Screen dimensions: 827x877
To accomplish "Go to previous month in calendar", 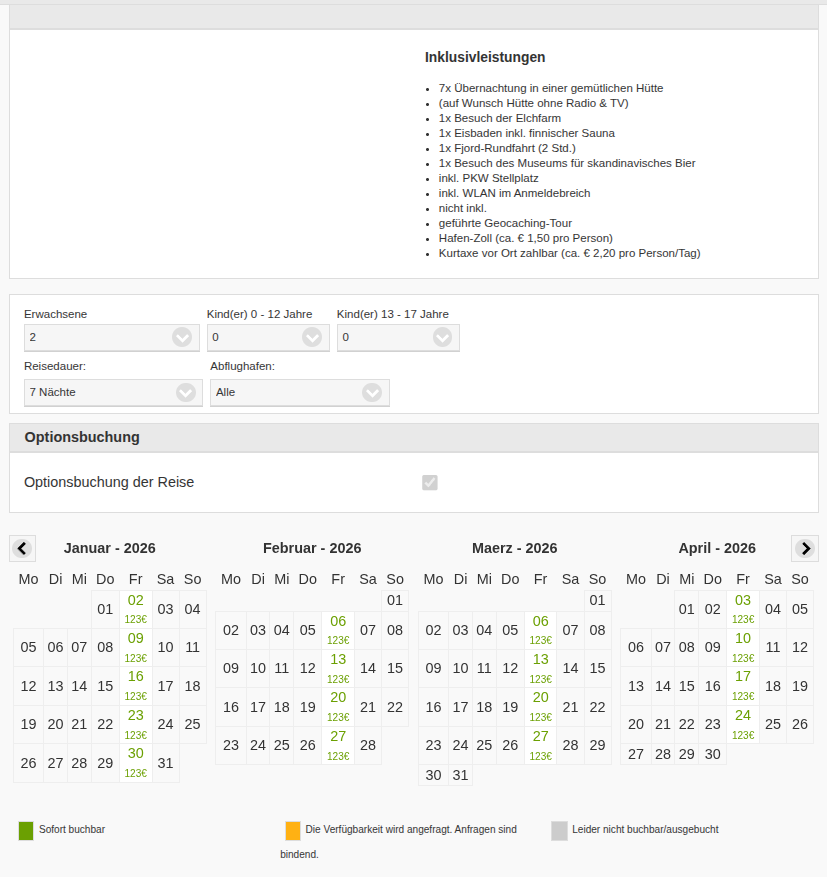I will tap(23, 548).
